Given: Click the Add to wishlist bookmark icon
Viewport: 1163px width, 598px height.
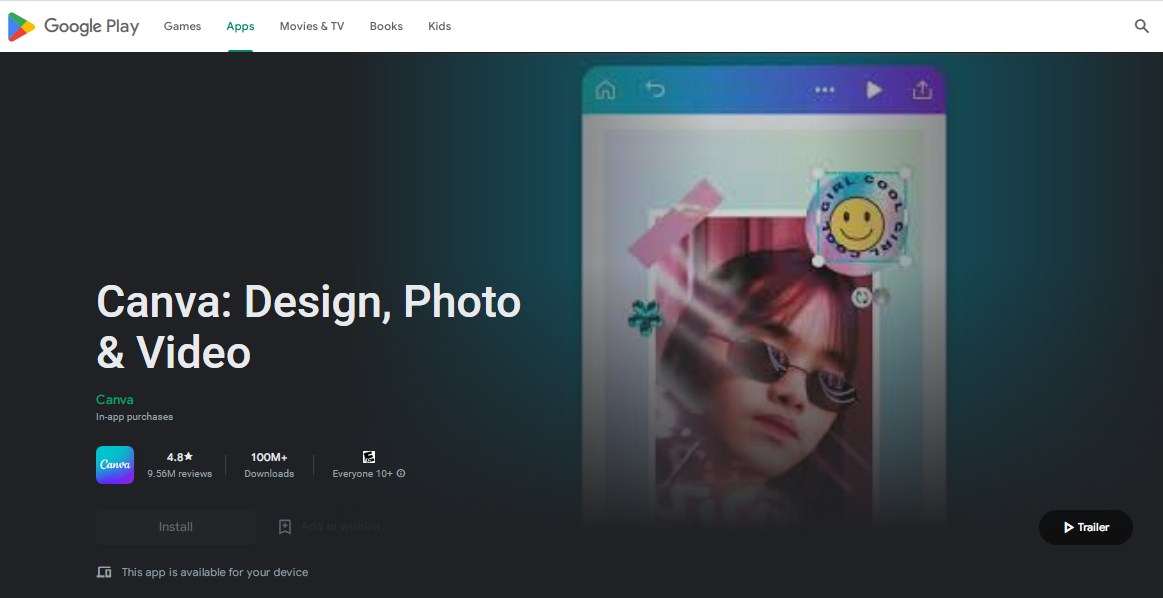Looking at the screenshot, I should 285,527.
